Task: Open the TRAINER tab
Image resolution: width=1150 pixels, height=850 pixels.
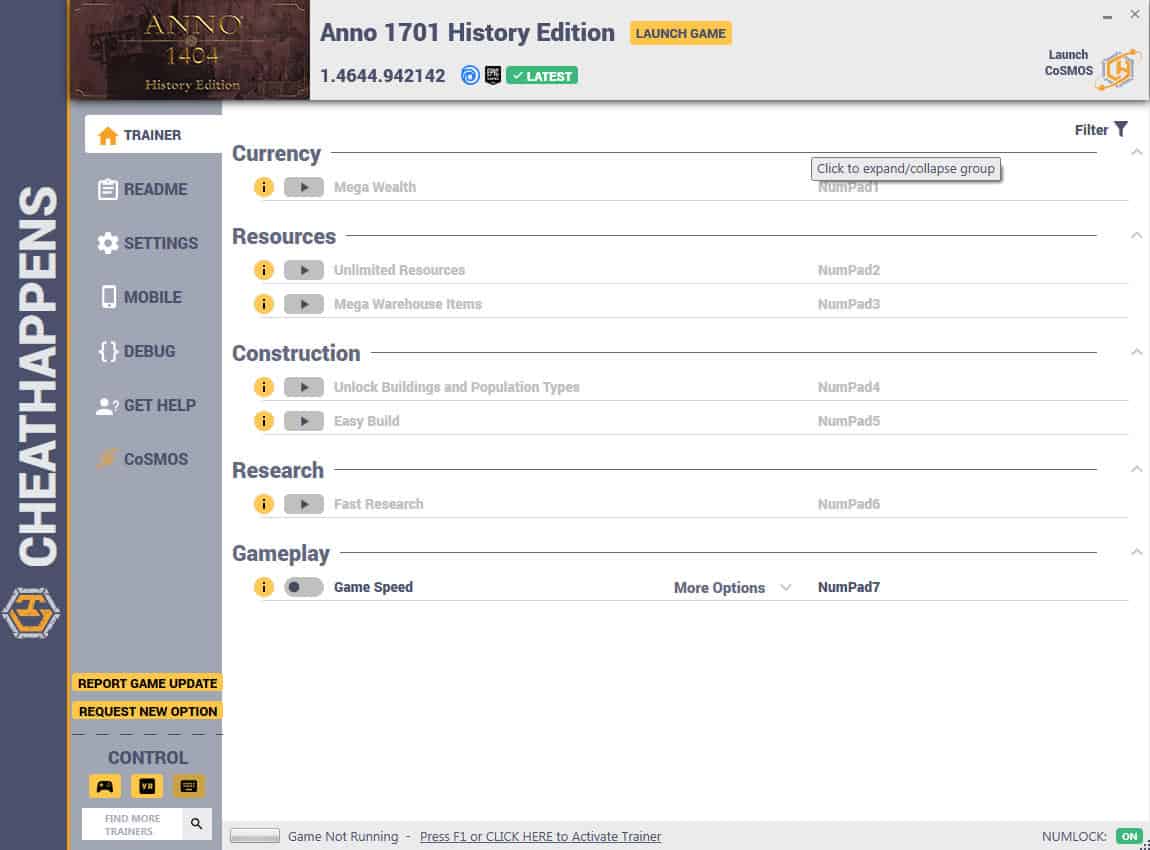Action: click(x=153, y=135)
